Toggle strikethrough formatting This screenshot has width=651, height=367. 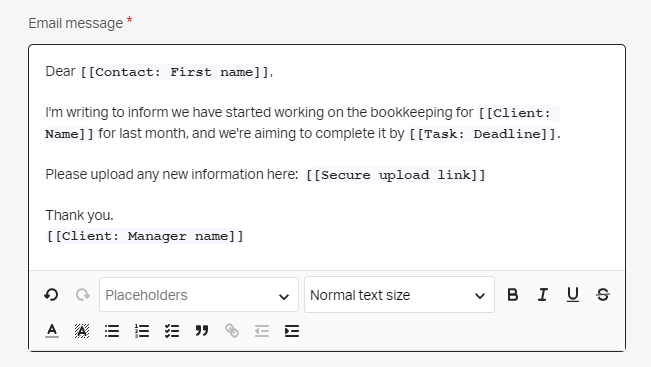[x=603, y=295]
